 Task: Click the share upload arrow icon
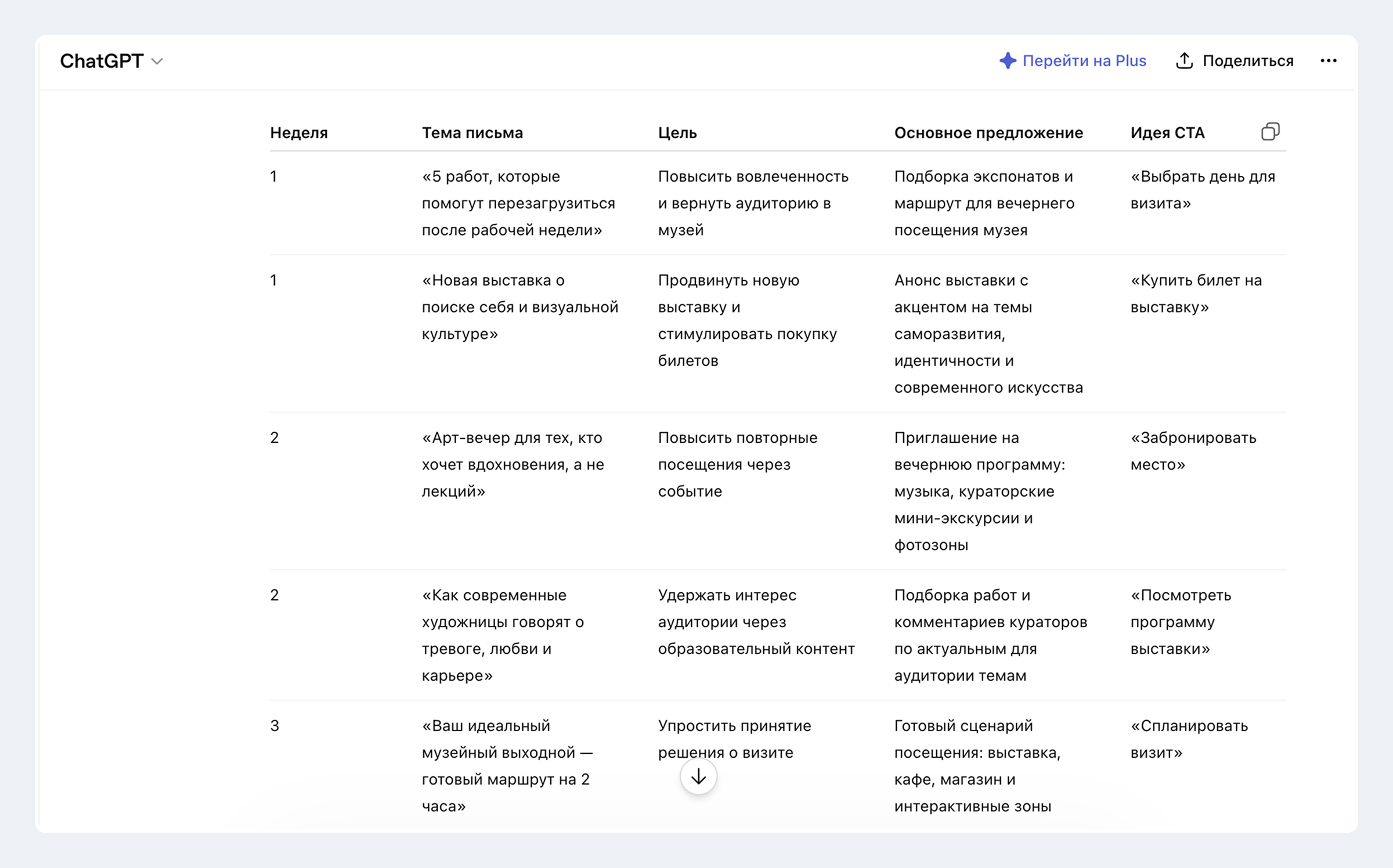pyautogui.click(x=1184, y=60)
